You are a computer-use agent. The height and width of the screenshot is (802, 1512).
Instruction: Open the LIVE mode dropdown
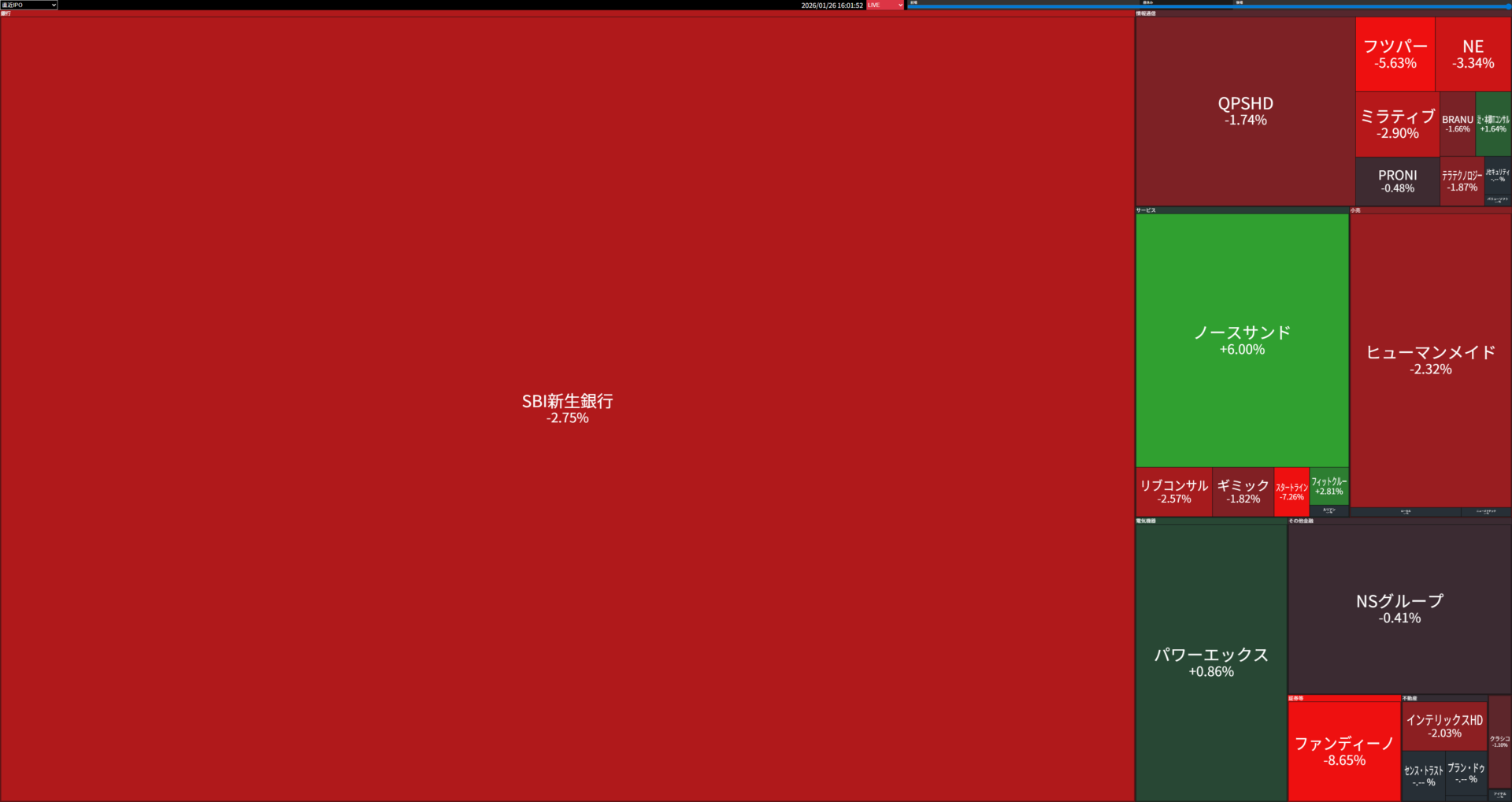click(885, 5)
